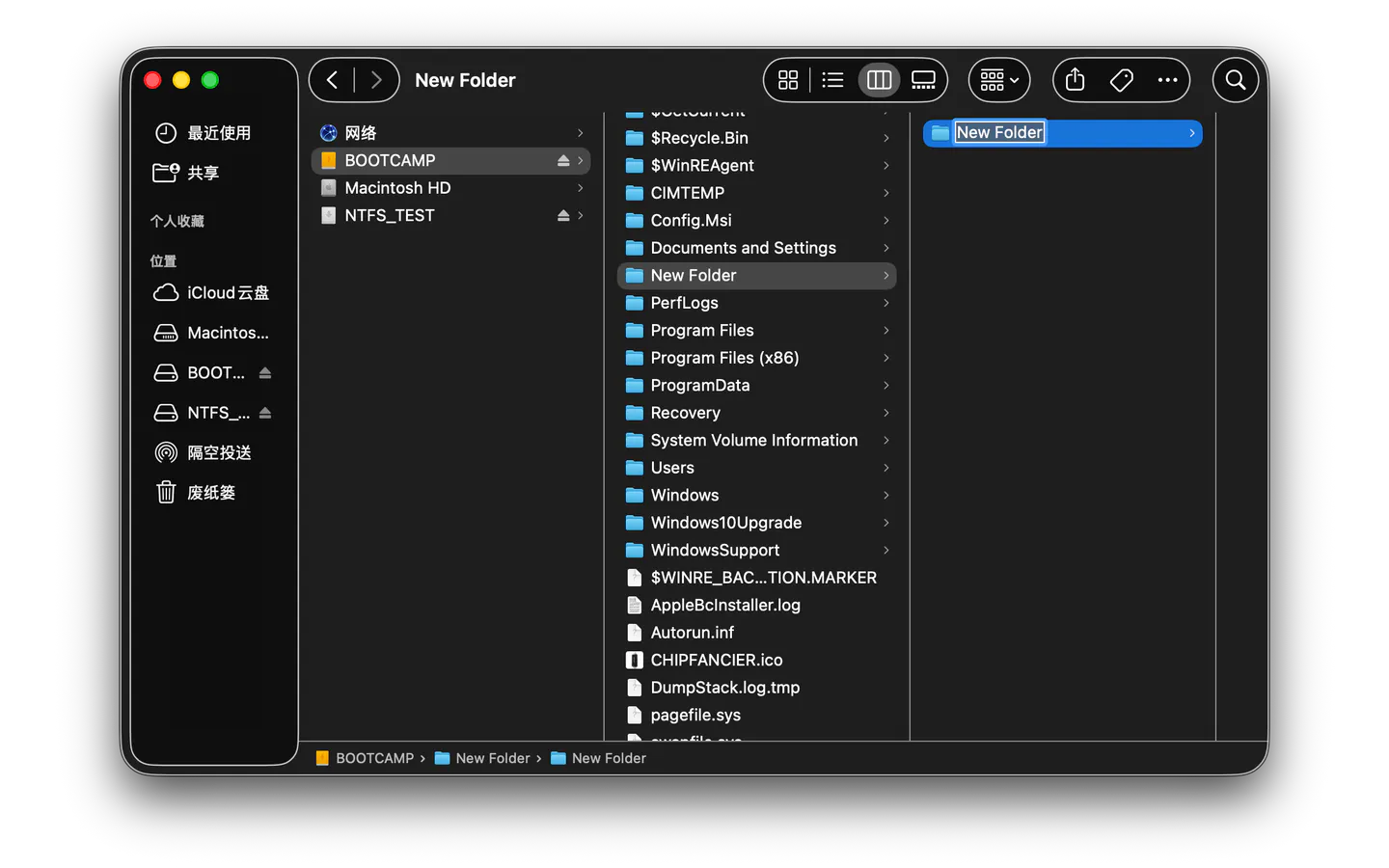Go forward with the right arrow button

[376, 80]
